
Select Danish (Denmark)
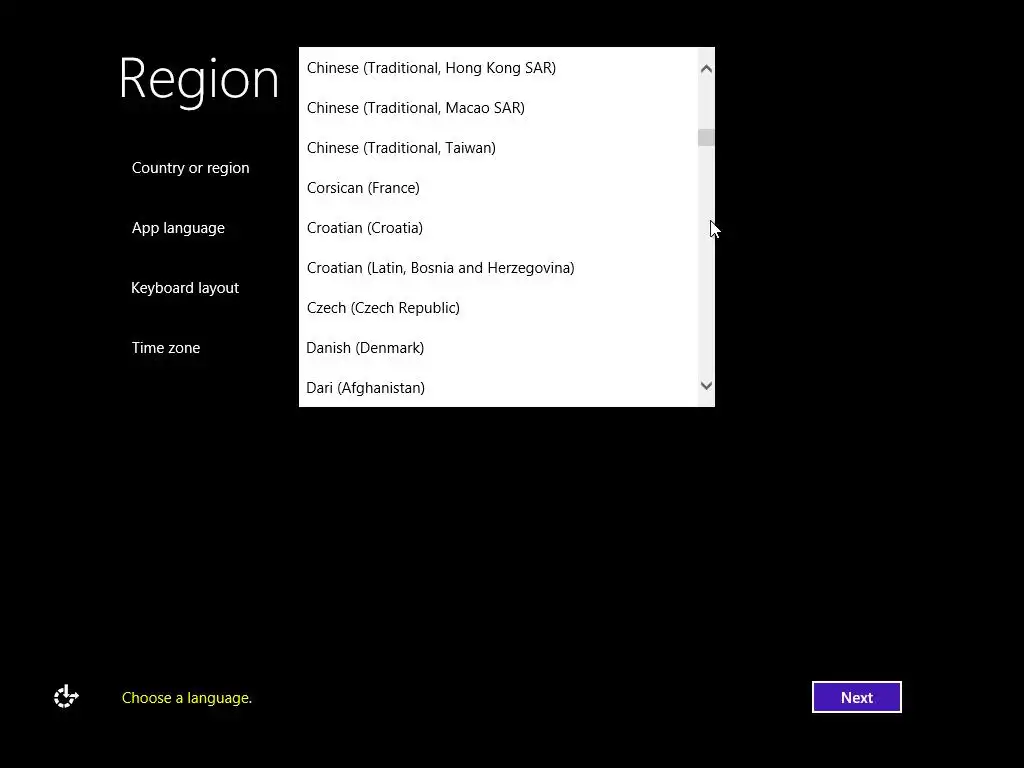click(x=498, y=348)
